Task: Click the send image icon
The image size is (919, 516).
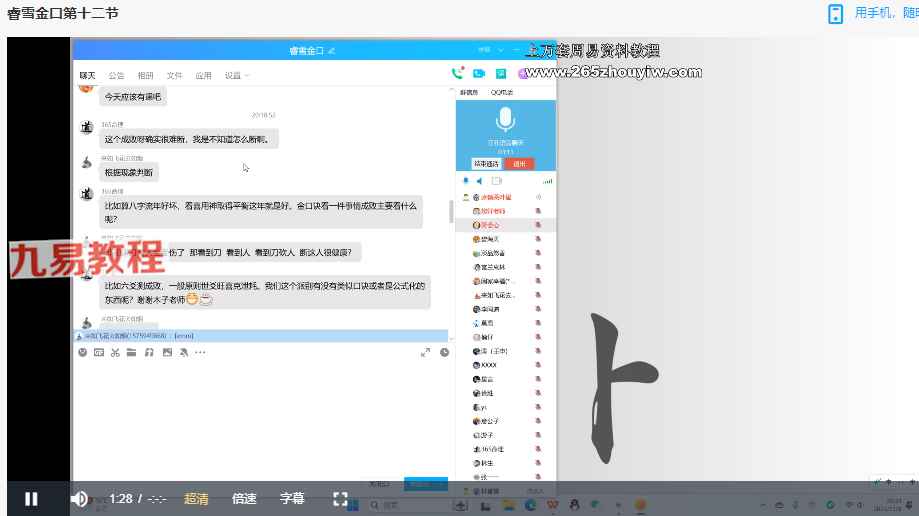Action: coord(166,352)
